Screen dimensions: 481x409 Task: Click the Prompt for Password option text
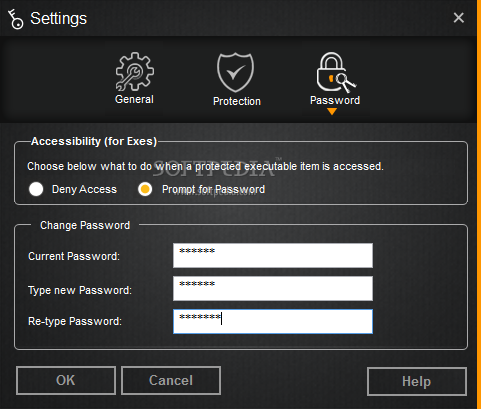tap(213, 189)
